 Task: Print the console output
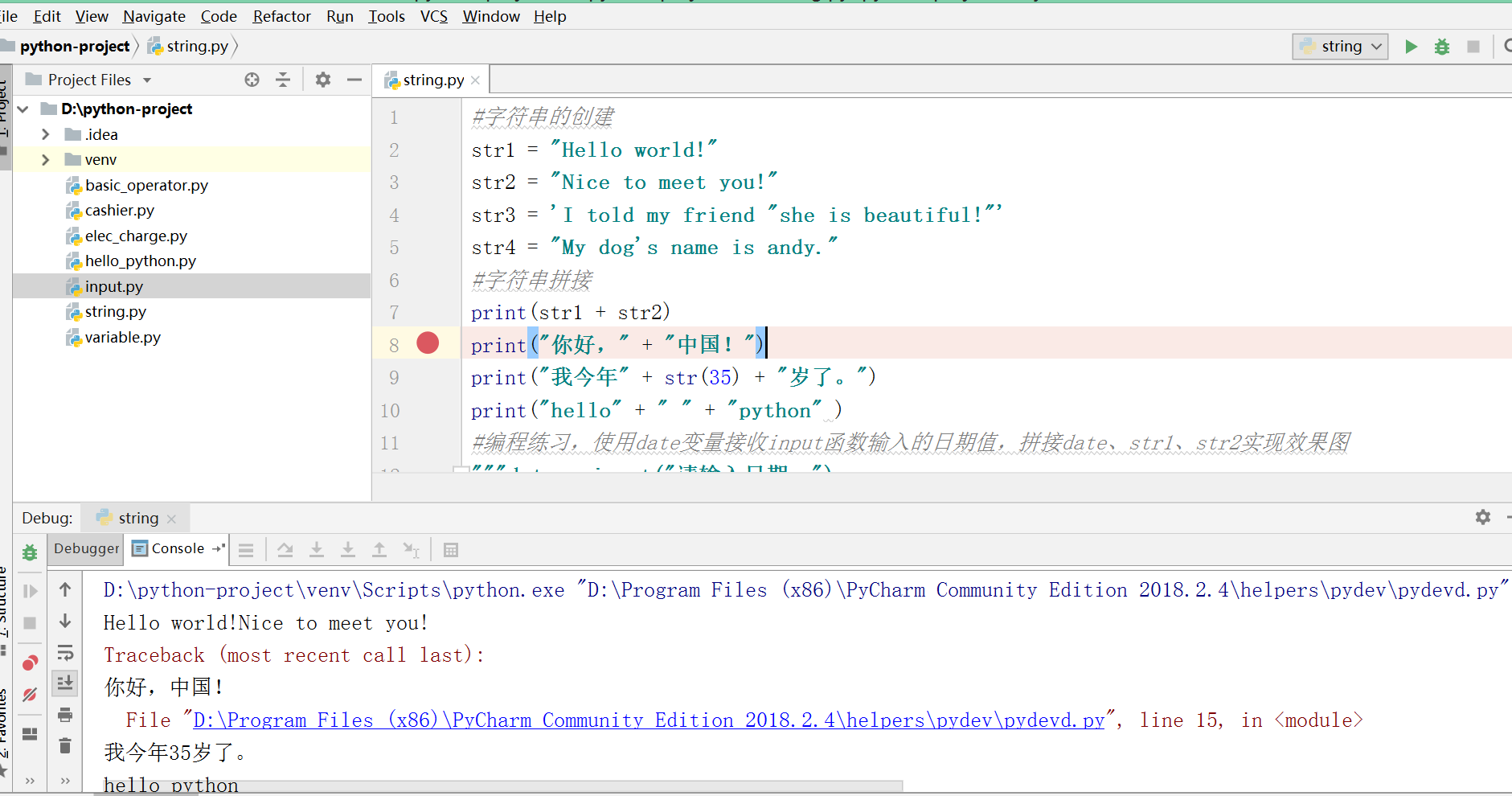point(65,715)
